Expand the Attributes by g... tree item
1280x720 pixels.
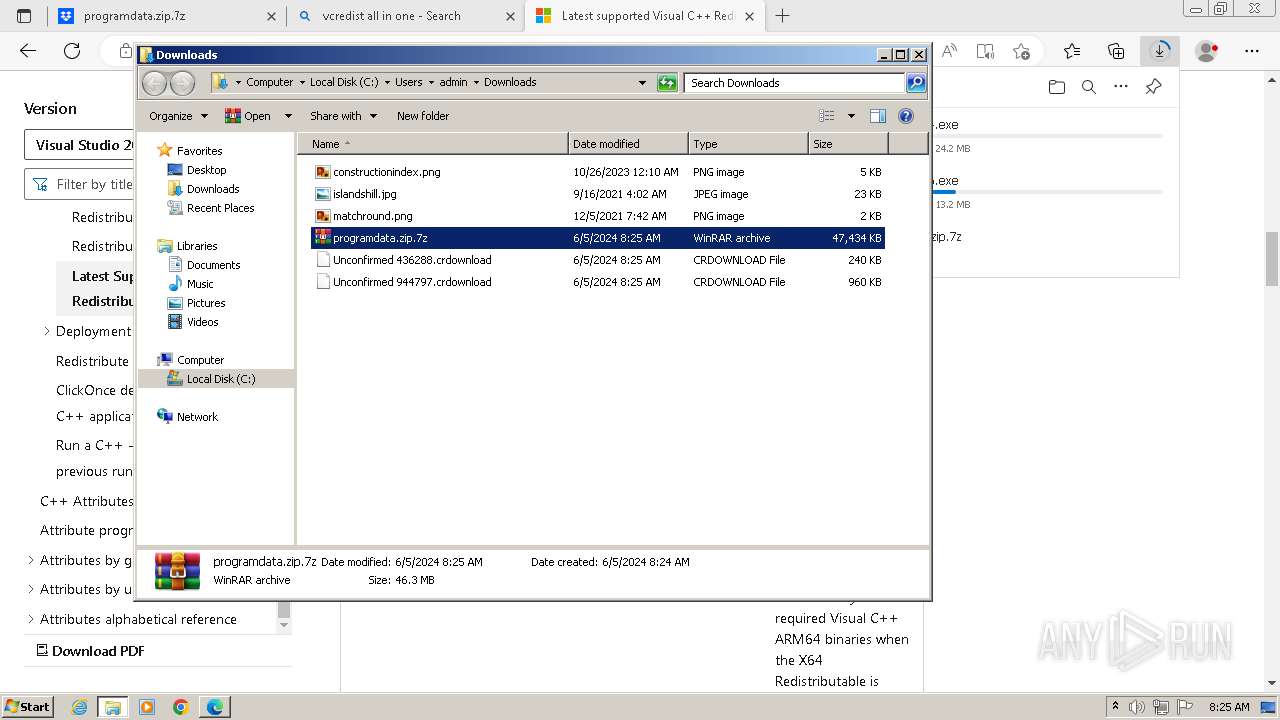coord(30,560)
